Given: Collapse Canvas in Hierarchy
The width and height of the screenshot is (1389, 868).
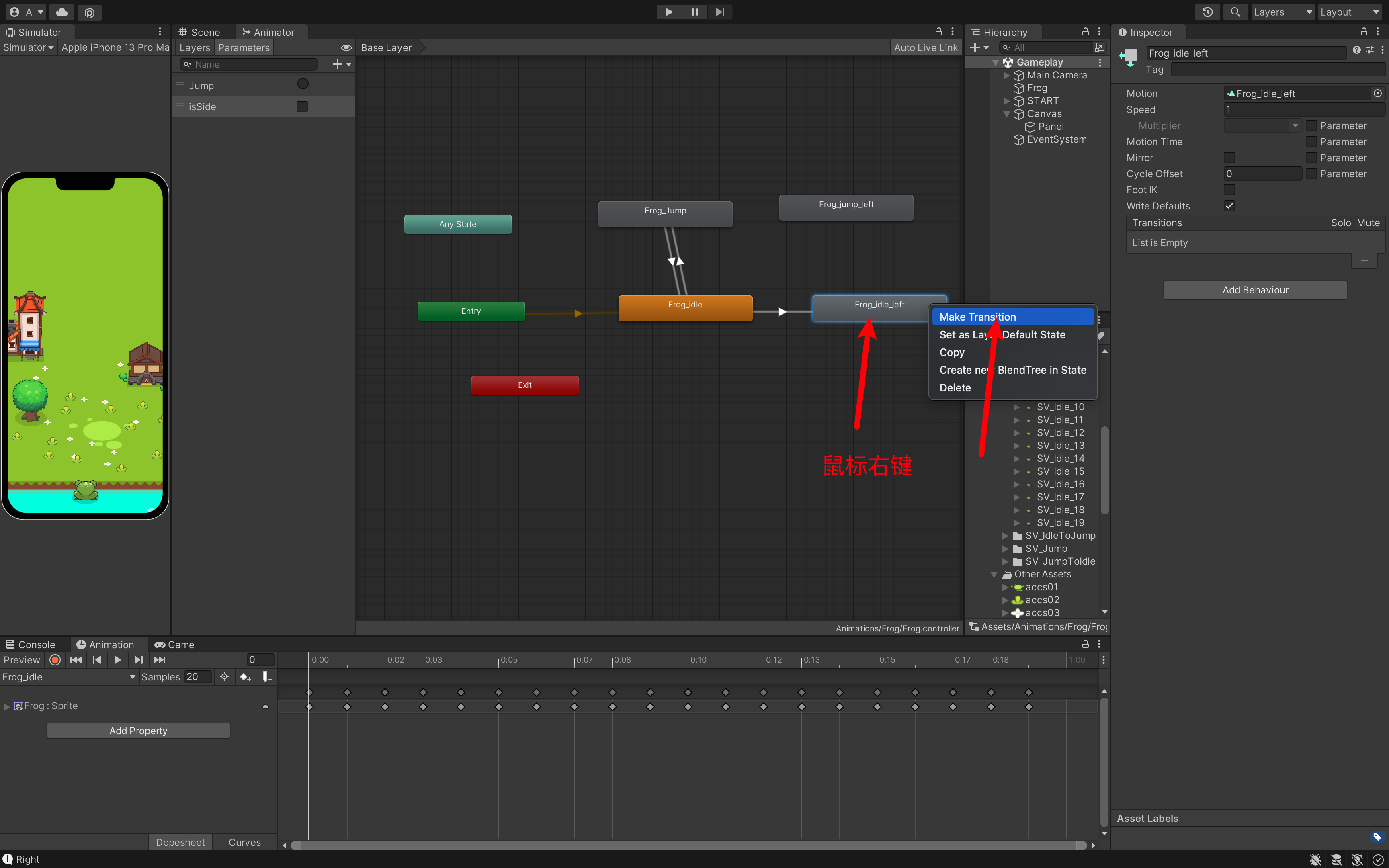Looking at the screenshot, I should (1006, 114).
